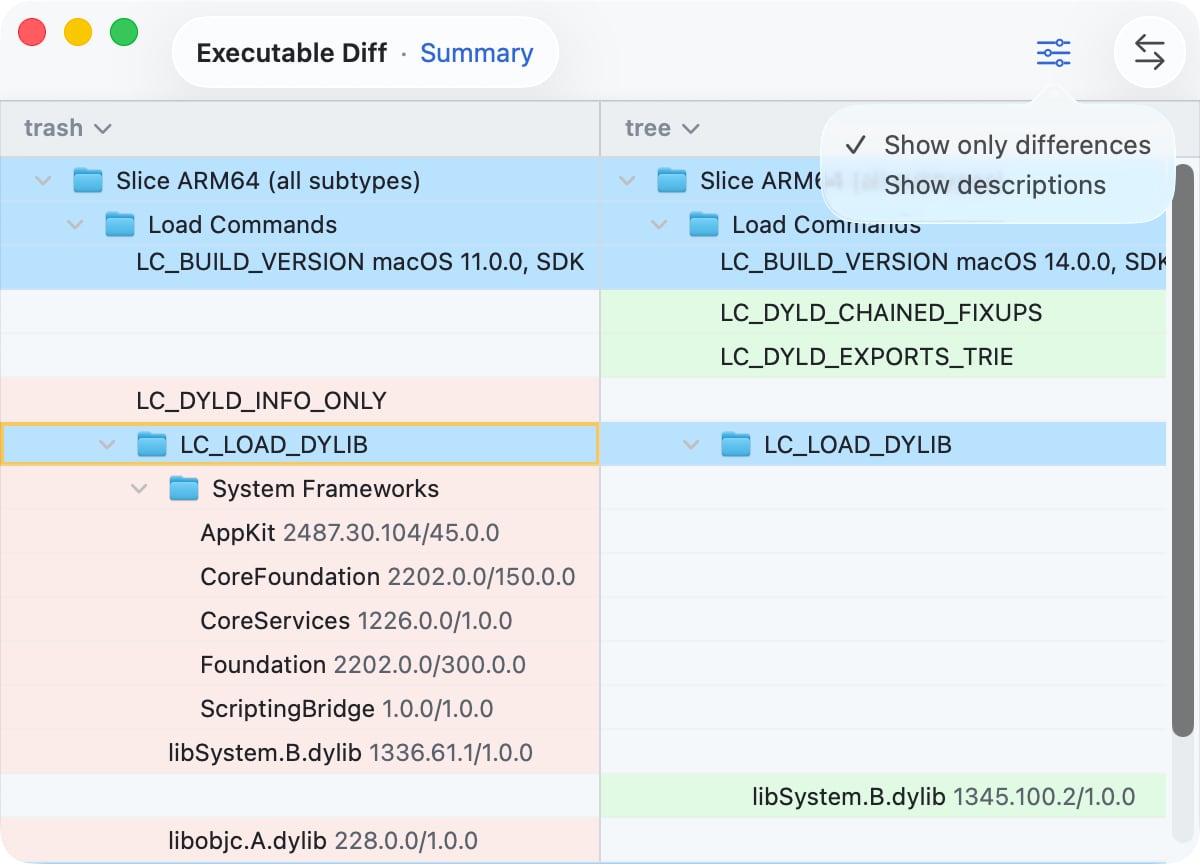Enable Show descriptions in the popup

point(994,185)
